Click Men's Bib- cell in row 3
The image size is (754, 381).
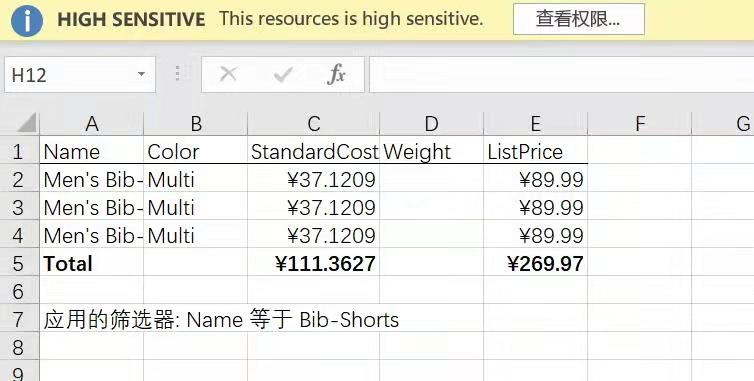(91, 207)
